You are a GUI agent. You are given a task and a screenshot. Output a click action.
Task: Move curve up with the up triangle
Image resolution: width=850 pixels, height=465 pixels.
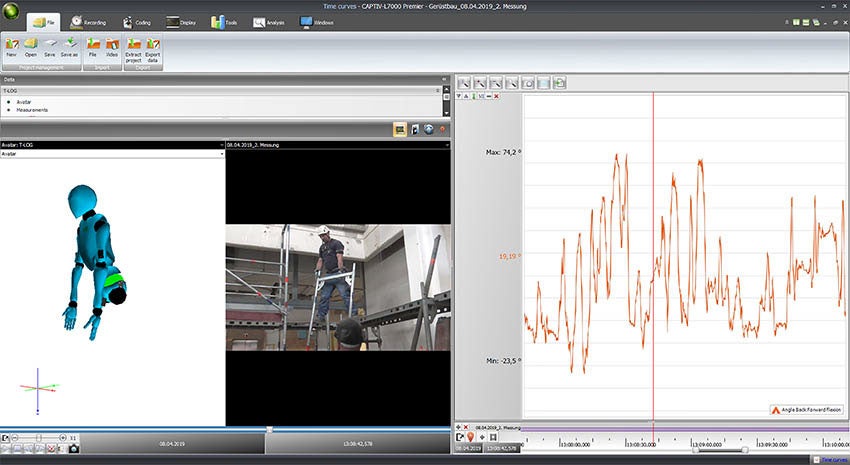pos(466,96)
